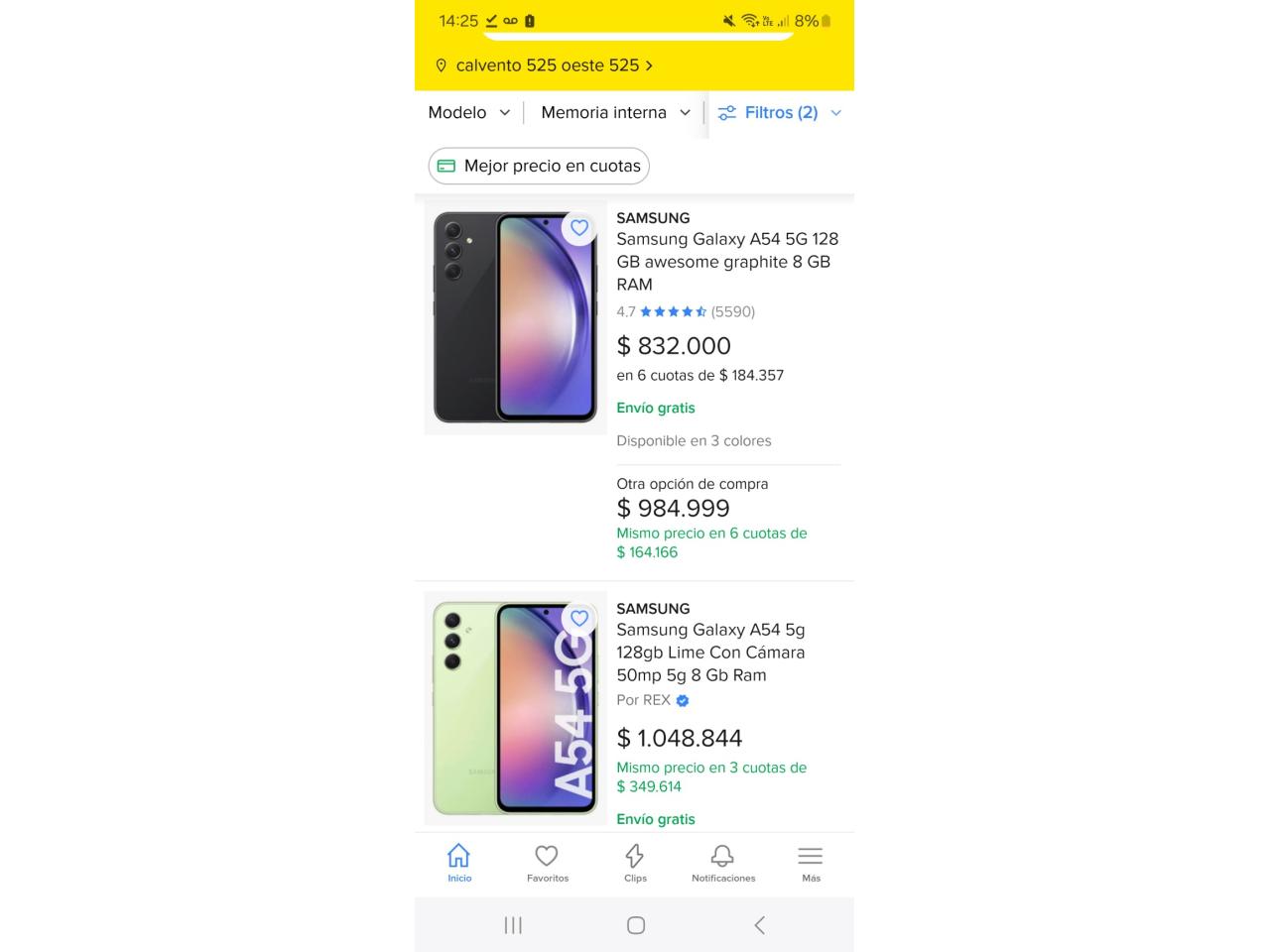Open Notificaciones bell icon
Image resolution: width=1270 pixels, height=952 pixels.
(722, 856)
